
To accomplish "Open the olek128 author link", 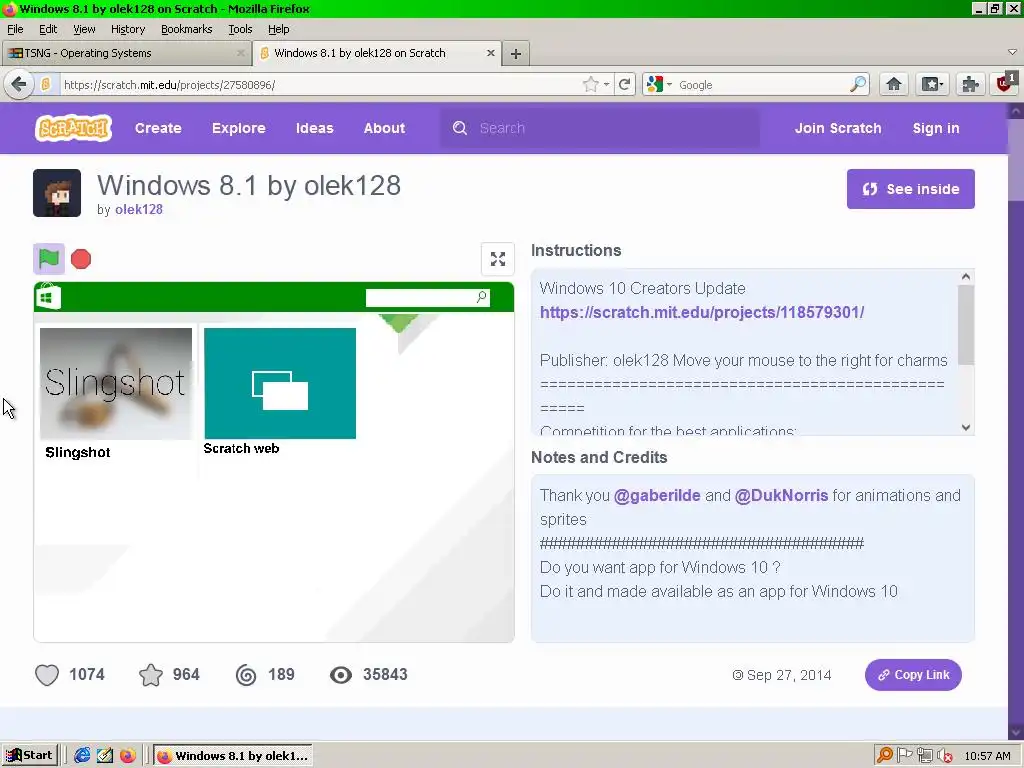I will [x=138, y=210].
